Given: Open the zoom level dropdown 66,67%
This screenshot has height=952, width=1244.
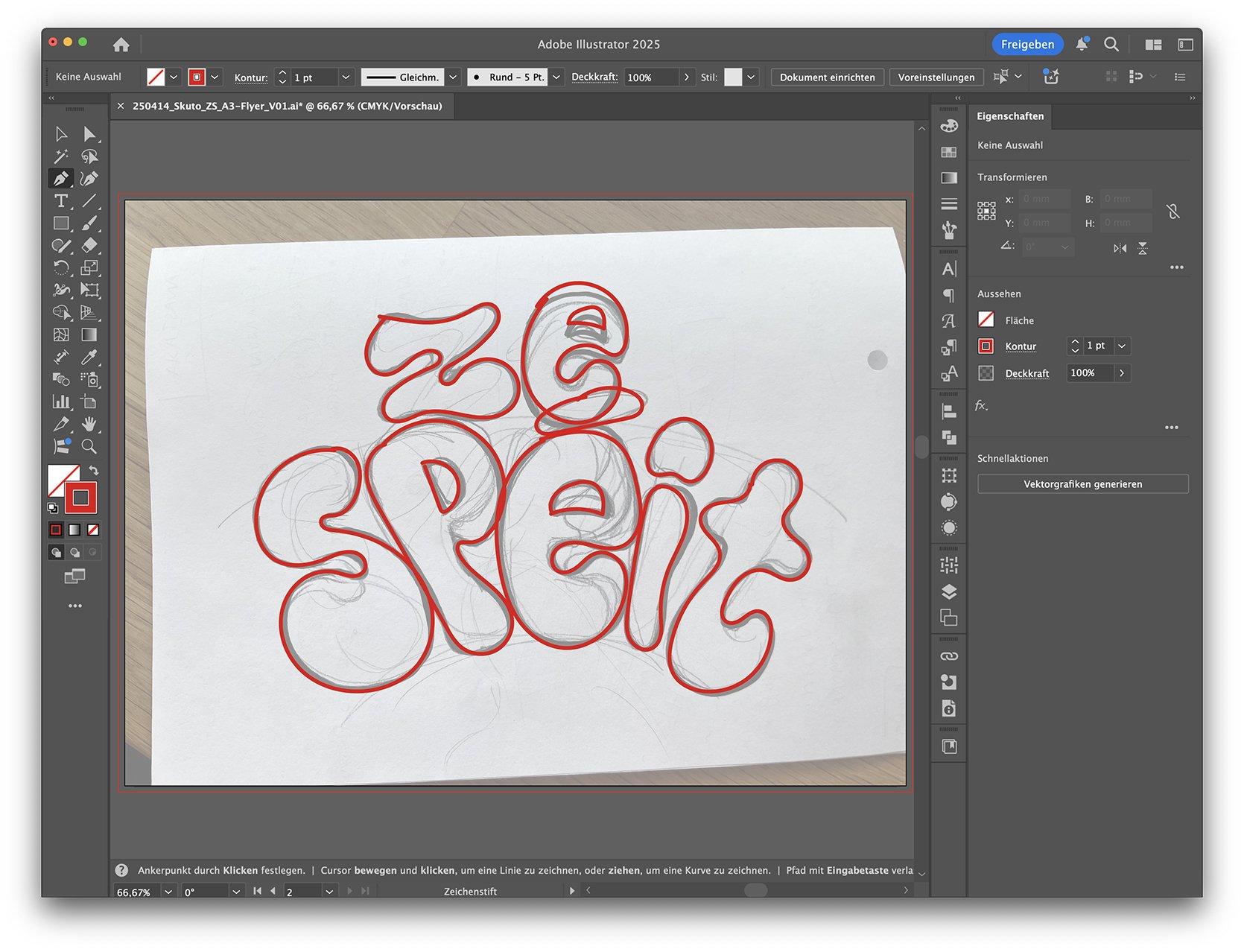Looking at the screenshot, I should click(169, 892).
